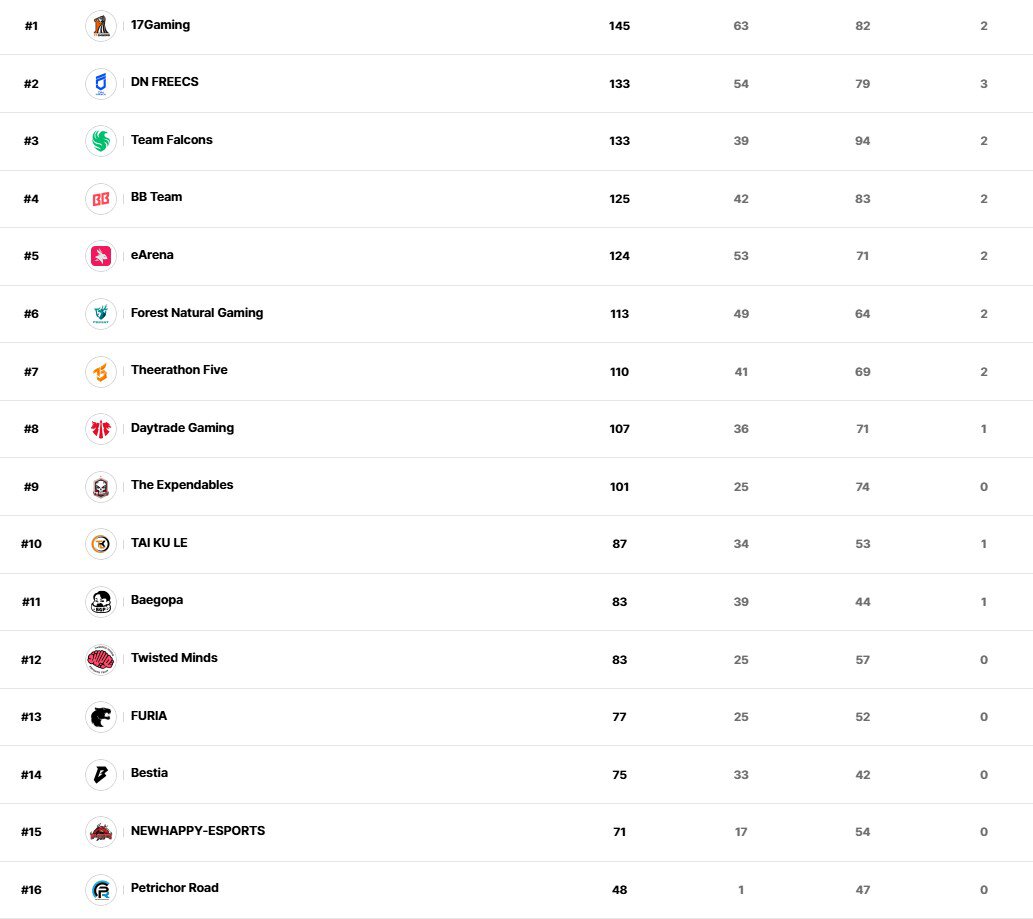Open the NEWHAPPY-ESPORTS team name link
1033x919 pixels.
pos(197,831)
